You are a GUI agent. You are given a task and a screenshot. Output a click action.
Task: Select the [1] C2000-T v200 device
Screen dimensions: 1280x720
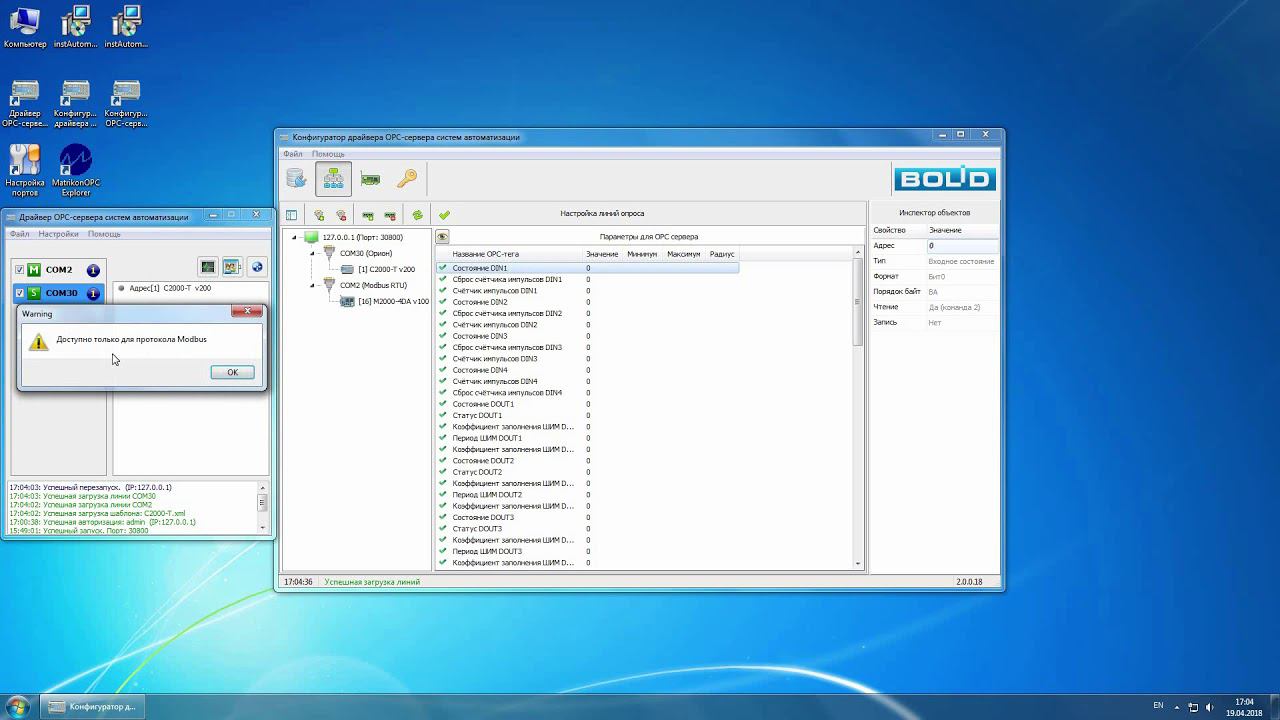coord(386,270)
